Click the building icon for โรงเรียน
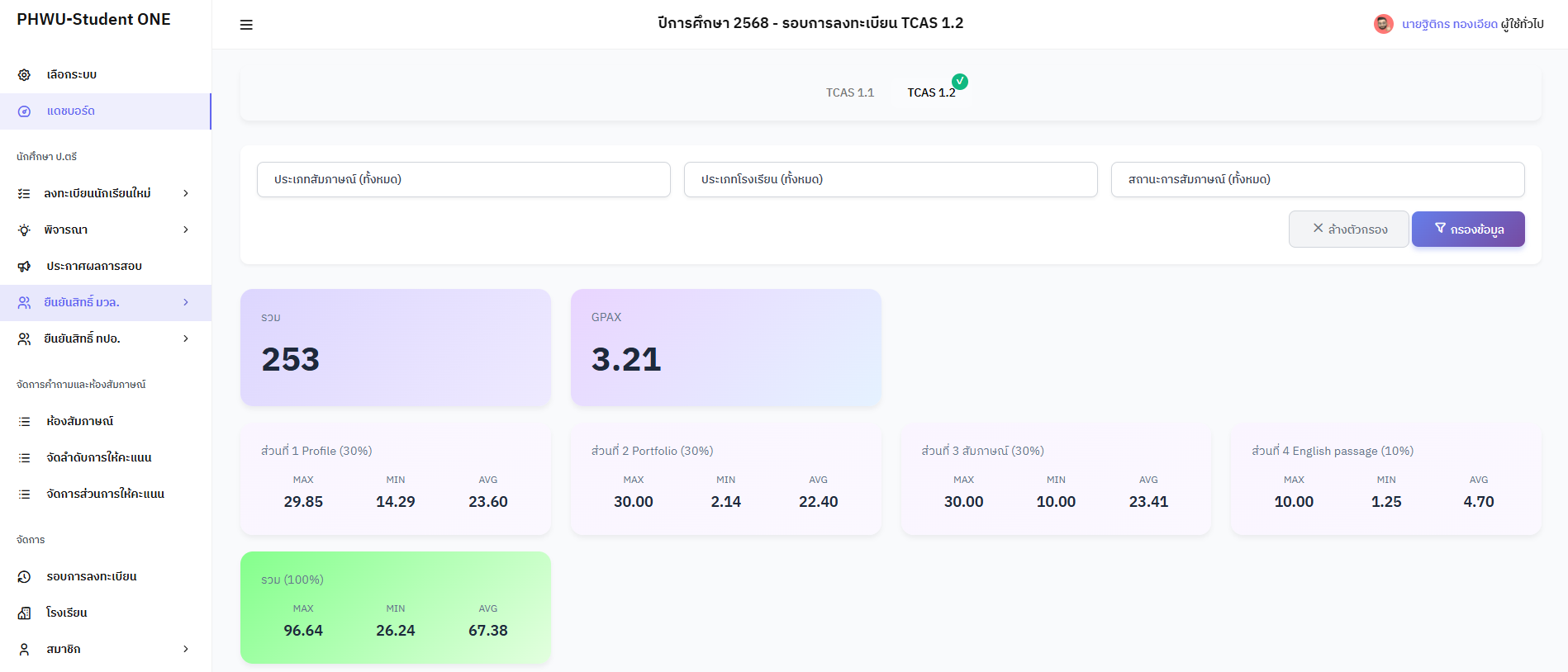 point(25,613)
